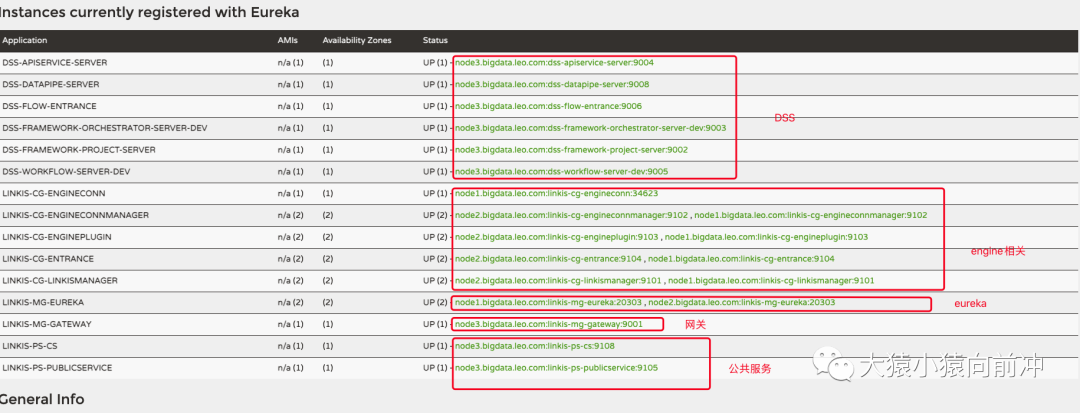Screen dimensions: 1080x413
Task: Open the node3 linkis-ps-cs:9108 link
Action: coord(535,346)
